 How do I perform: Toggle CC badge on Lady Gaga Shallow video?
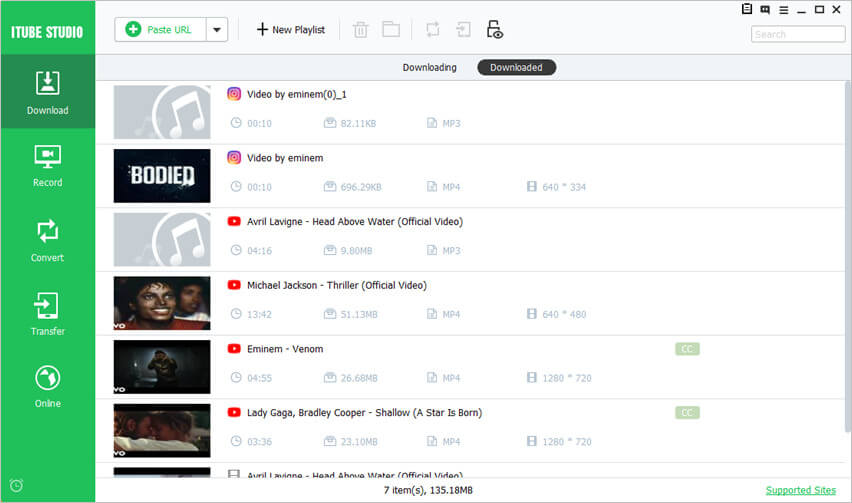click(687, 413)
